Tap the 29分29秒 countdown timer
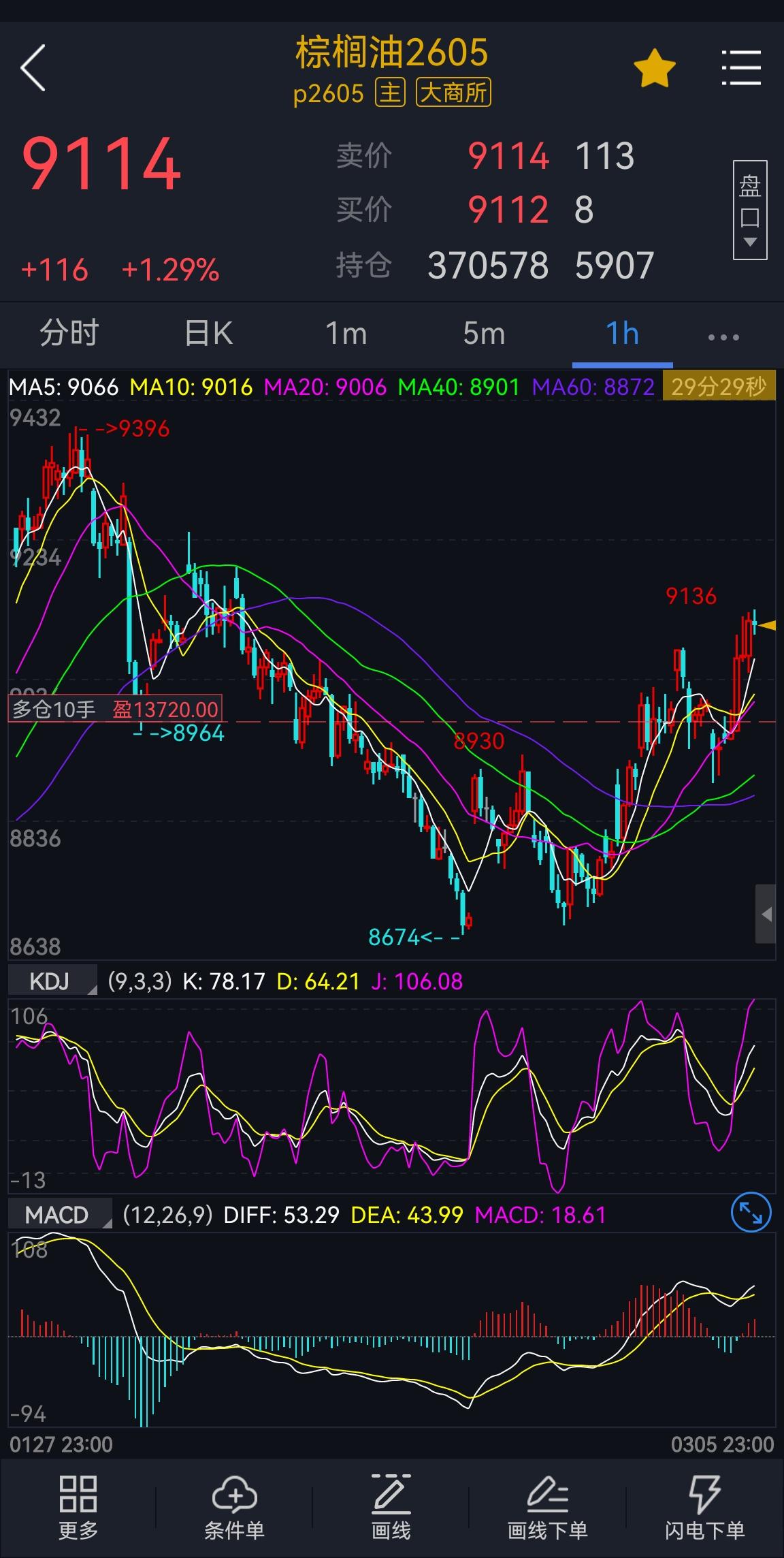The height and width of the screenshot is (1558, 784). tap(719, 387)
